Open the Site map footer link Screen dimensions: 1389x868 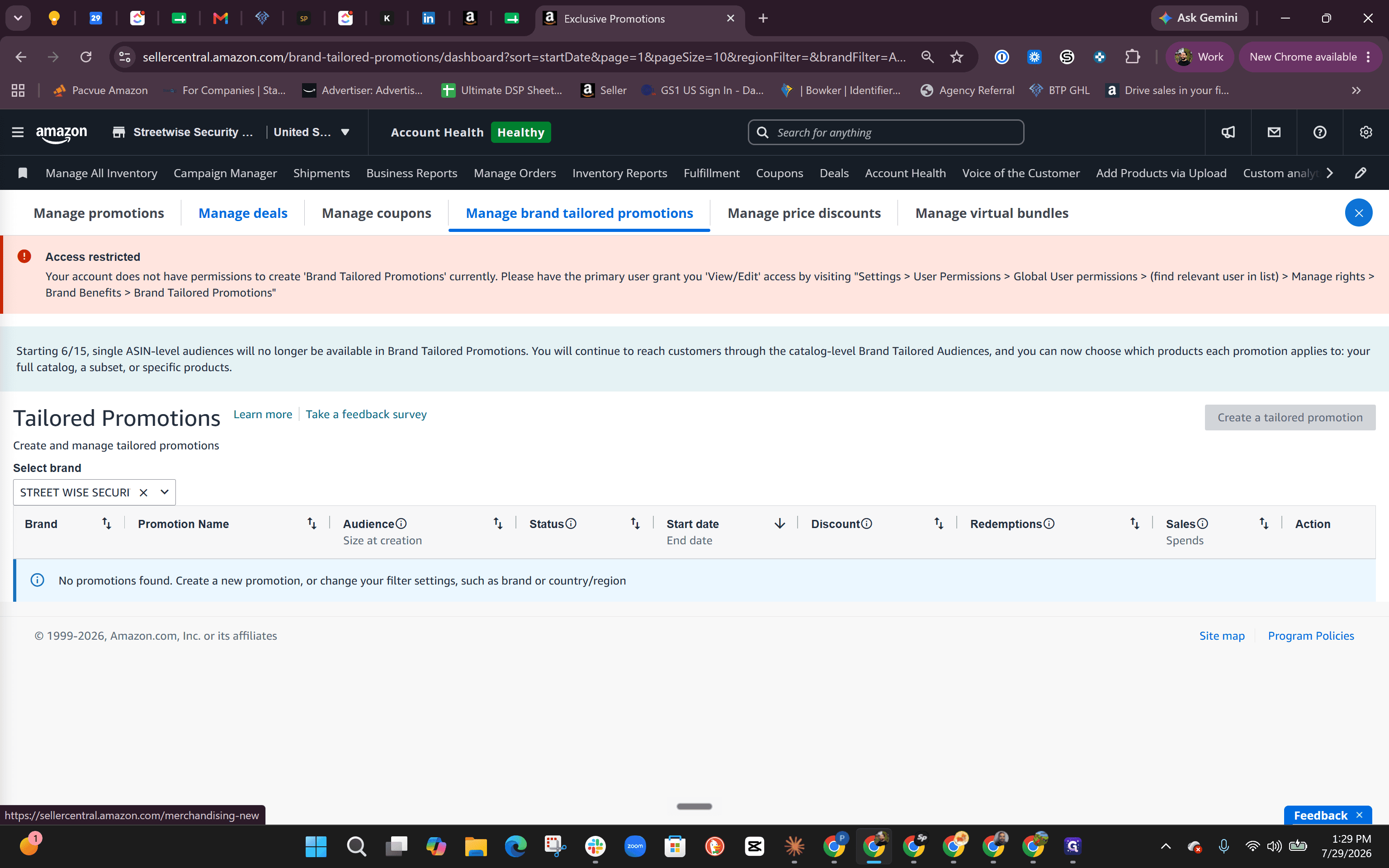(1222, 636)
